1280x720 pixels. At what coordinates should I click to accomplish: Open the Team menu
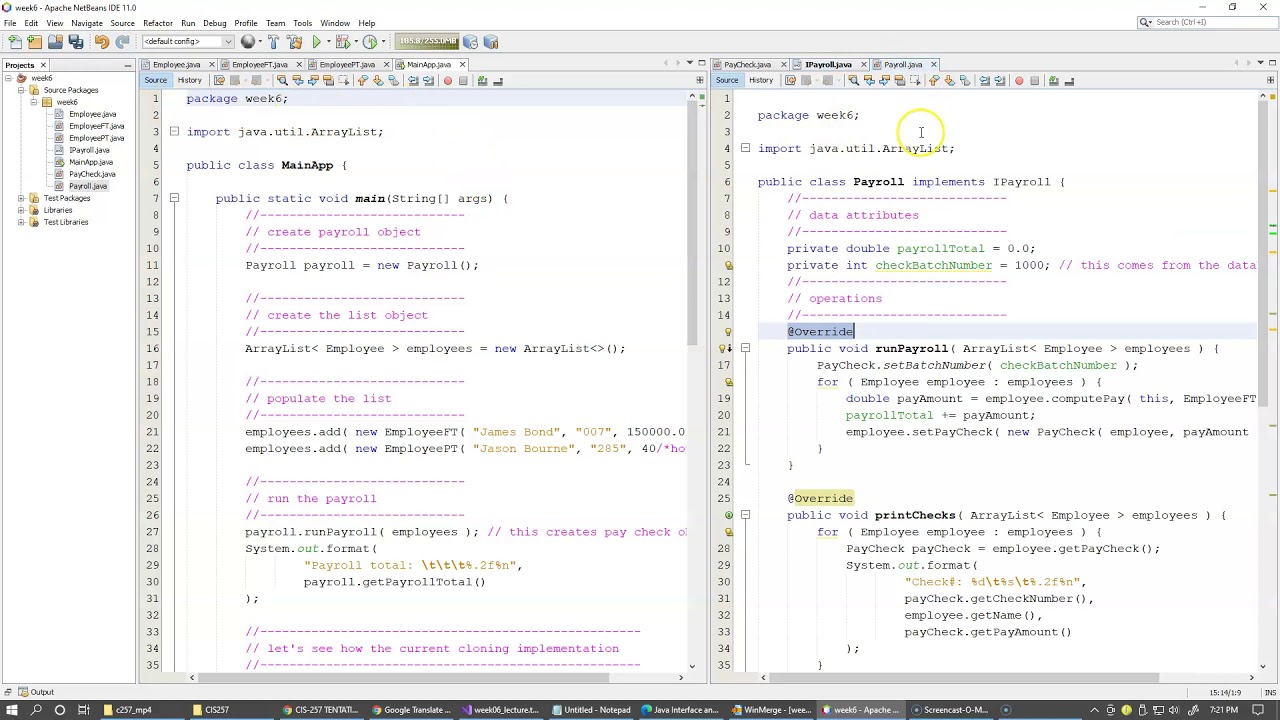tap(276, 23)
